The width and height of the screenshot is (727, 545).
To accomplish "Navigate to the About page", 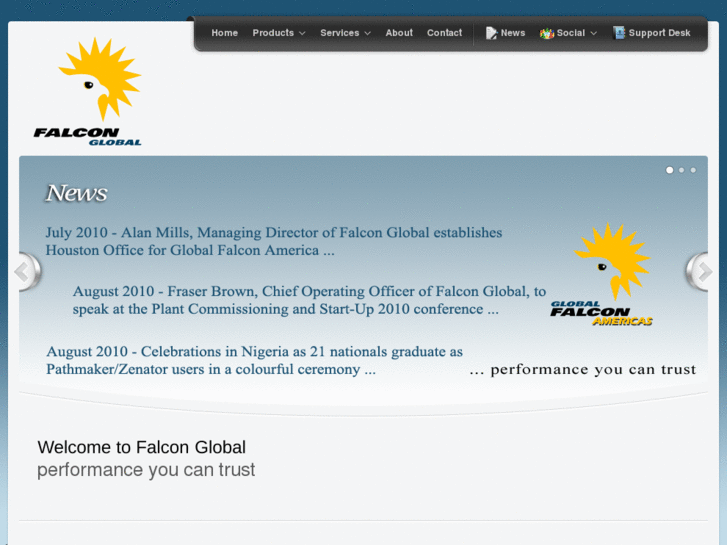I will coord(399,33).
